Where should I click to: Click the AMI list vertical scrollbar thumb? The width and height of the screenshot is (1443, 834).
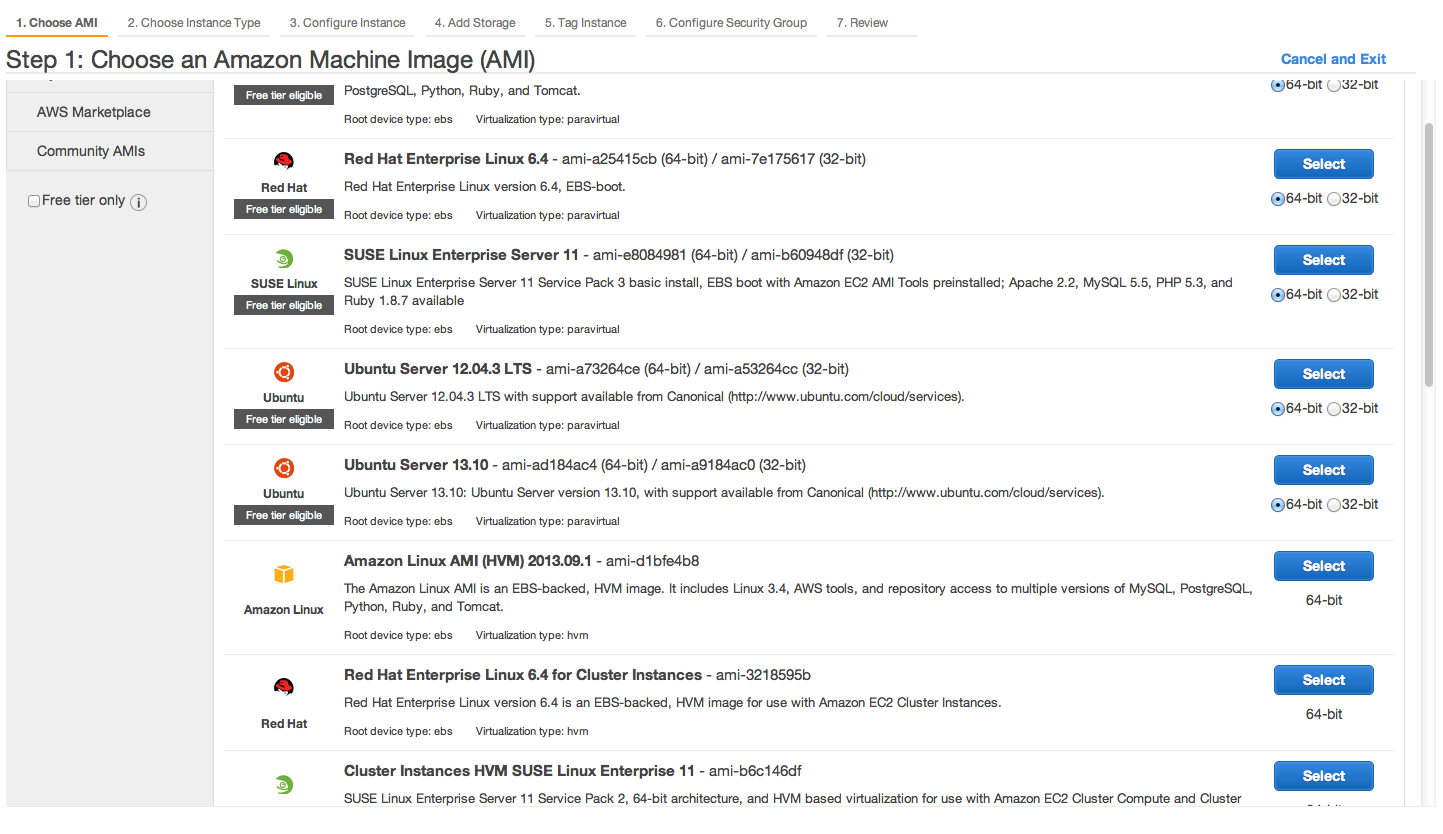[x=1429, y=254]
